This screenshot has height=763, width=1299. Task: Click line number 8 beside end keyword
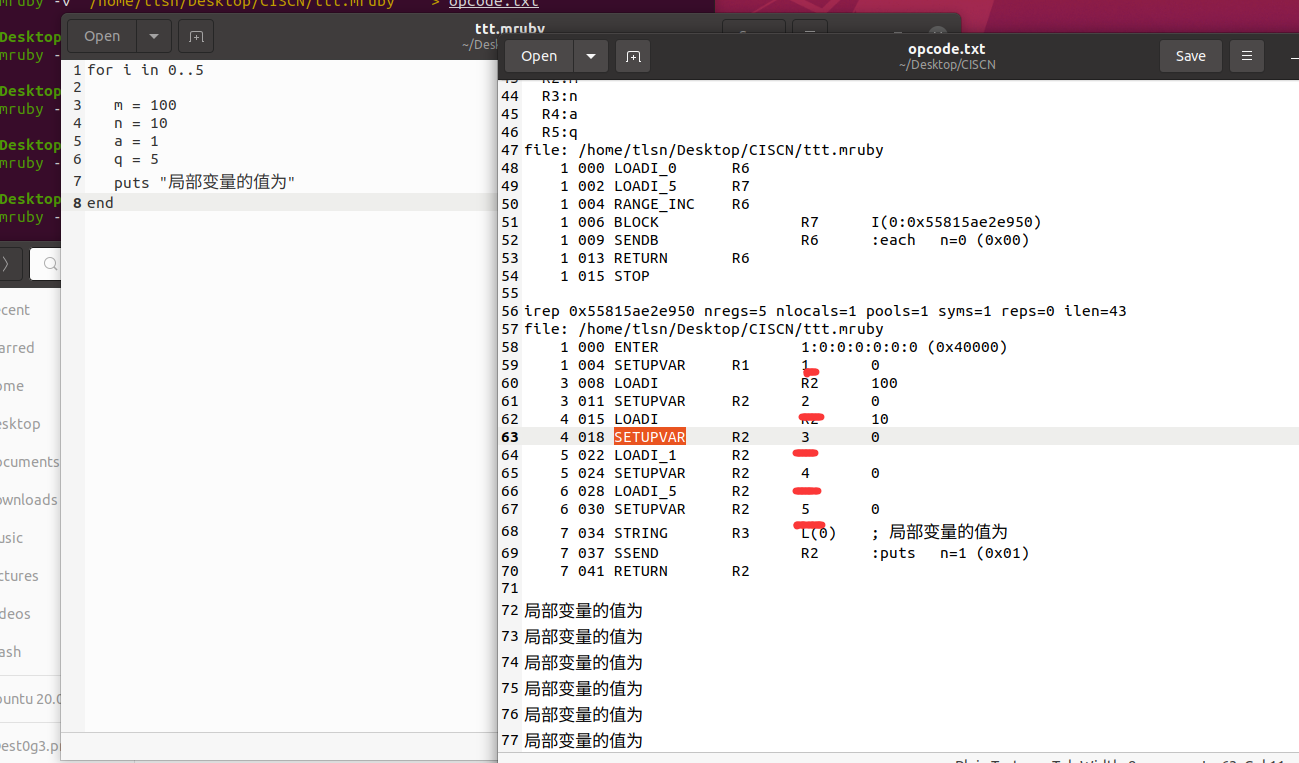[76, 202]
